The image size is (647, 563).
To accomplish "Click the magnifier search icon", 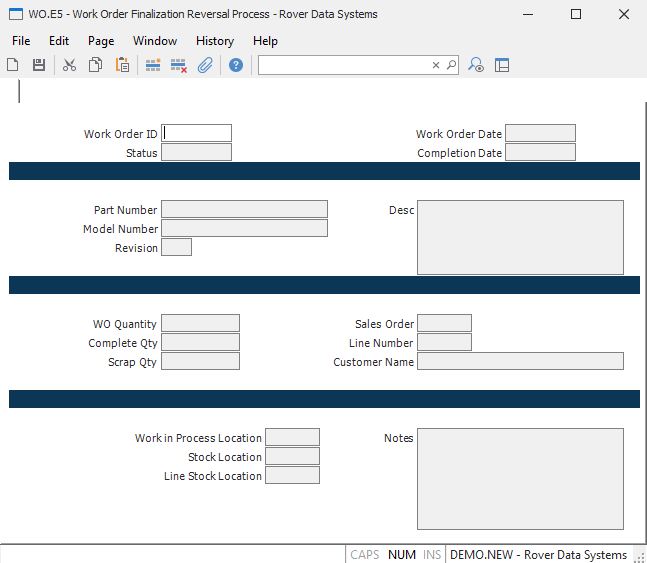I will 451,65.
